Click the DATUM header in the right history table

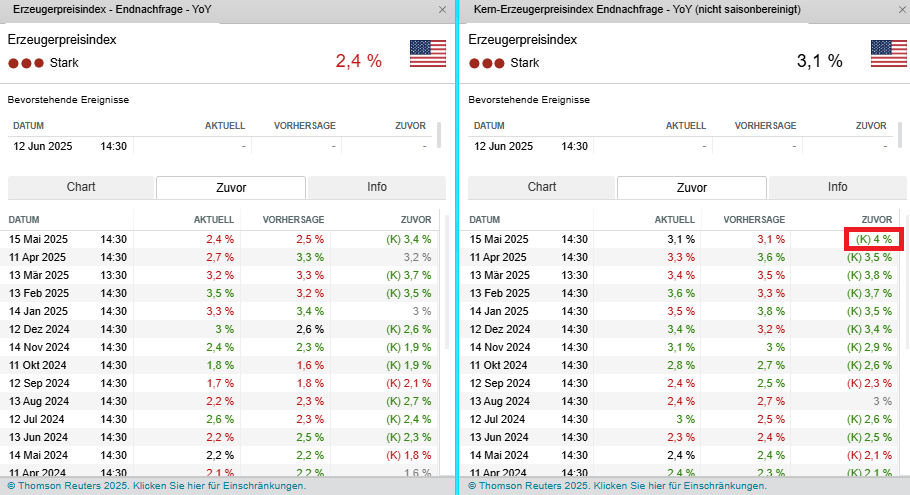click(x=485, y=220)
